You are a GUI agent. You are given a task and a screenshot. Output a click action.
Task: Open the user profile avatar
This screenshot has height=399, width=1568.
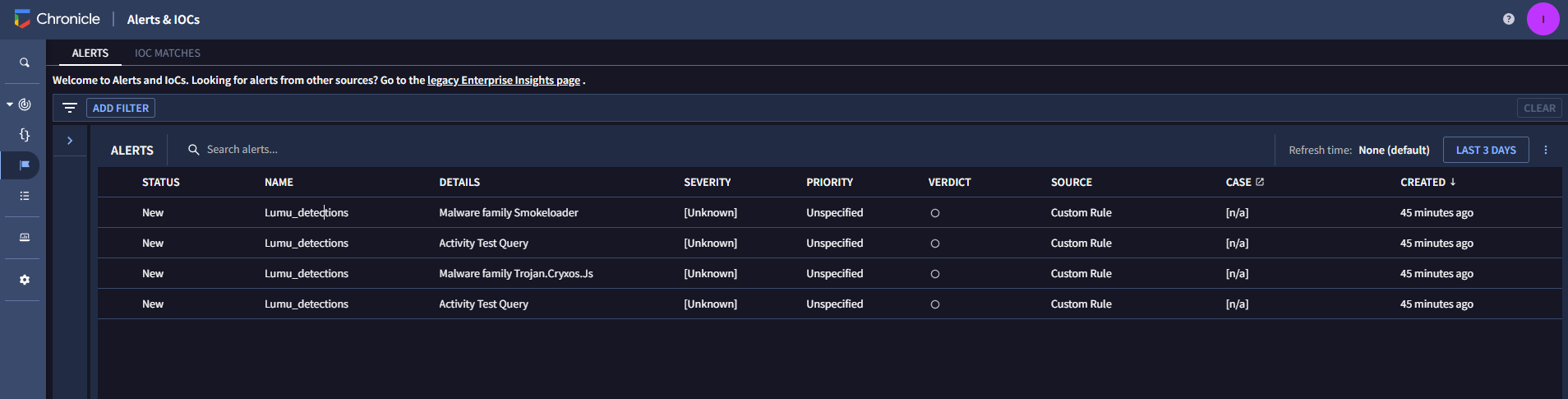coord(1543,19)
